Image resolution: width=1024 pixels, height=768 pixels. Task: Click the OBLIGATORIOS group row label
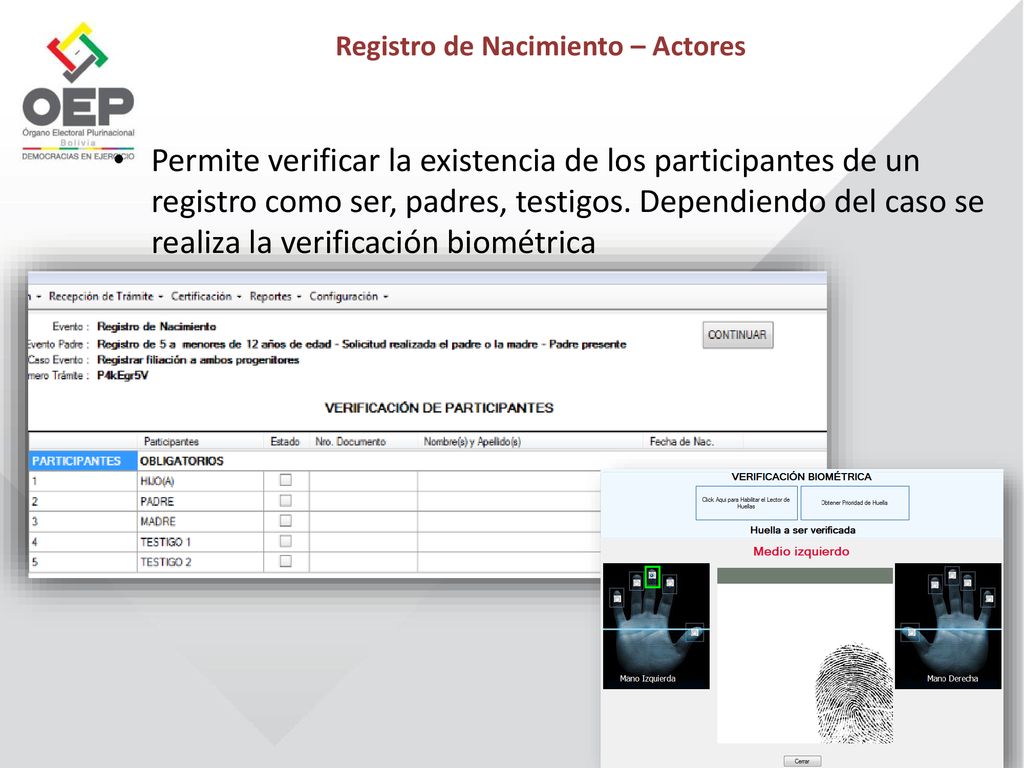[182, 461]
